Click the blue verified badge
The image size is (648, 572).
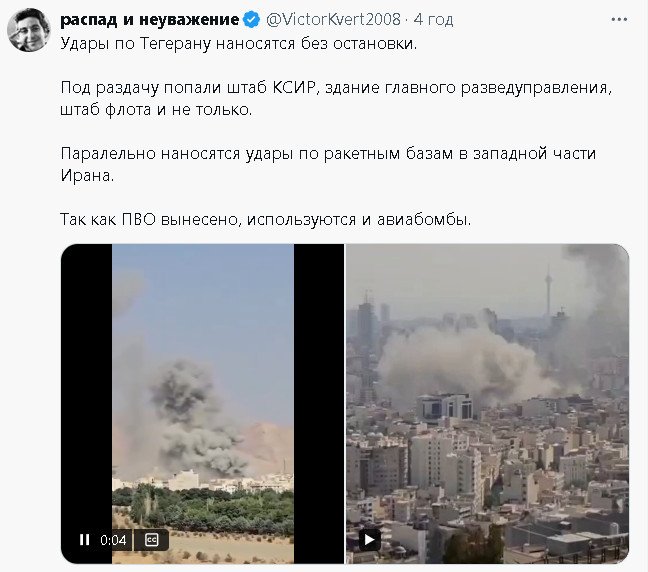coord(251,19)
